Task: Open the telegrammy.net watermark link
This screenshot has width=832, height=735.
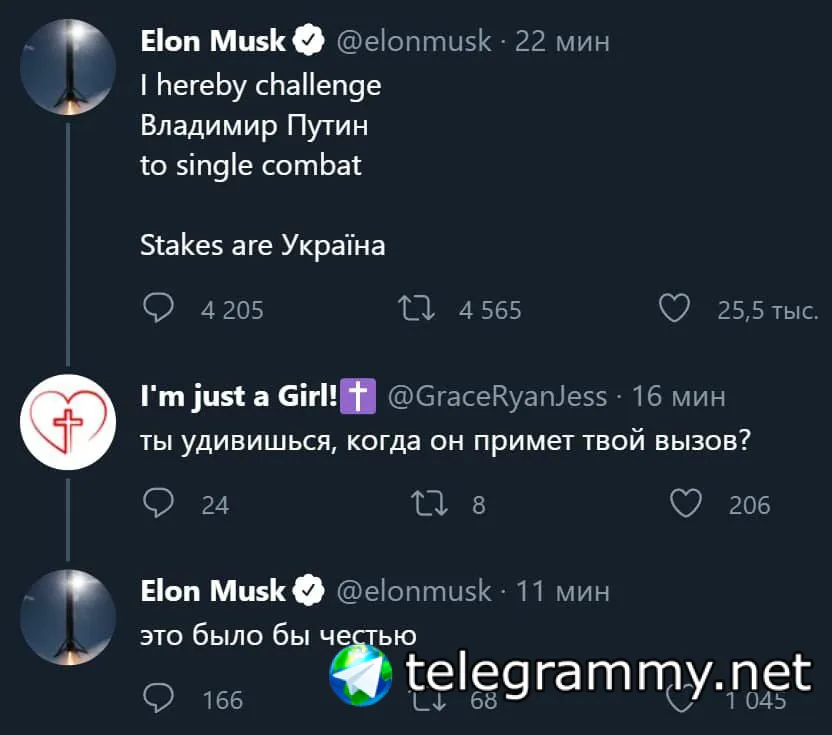Action: 608,673
